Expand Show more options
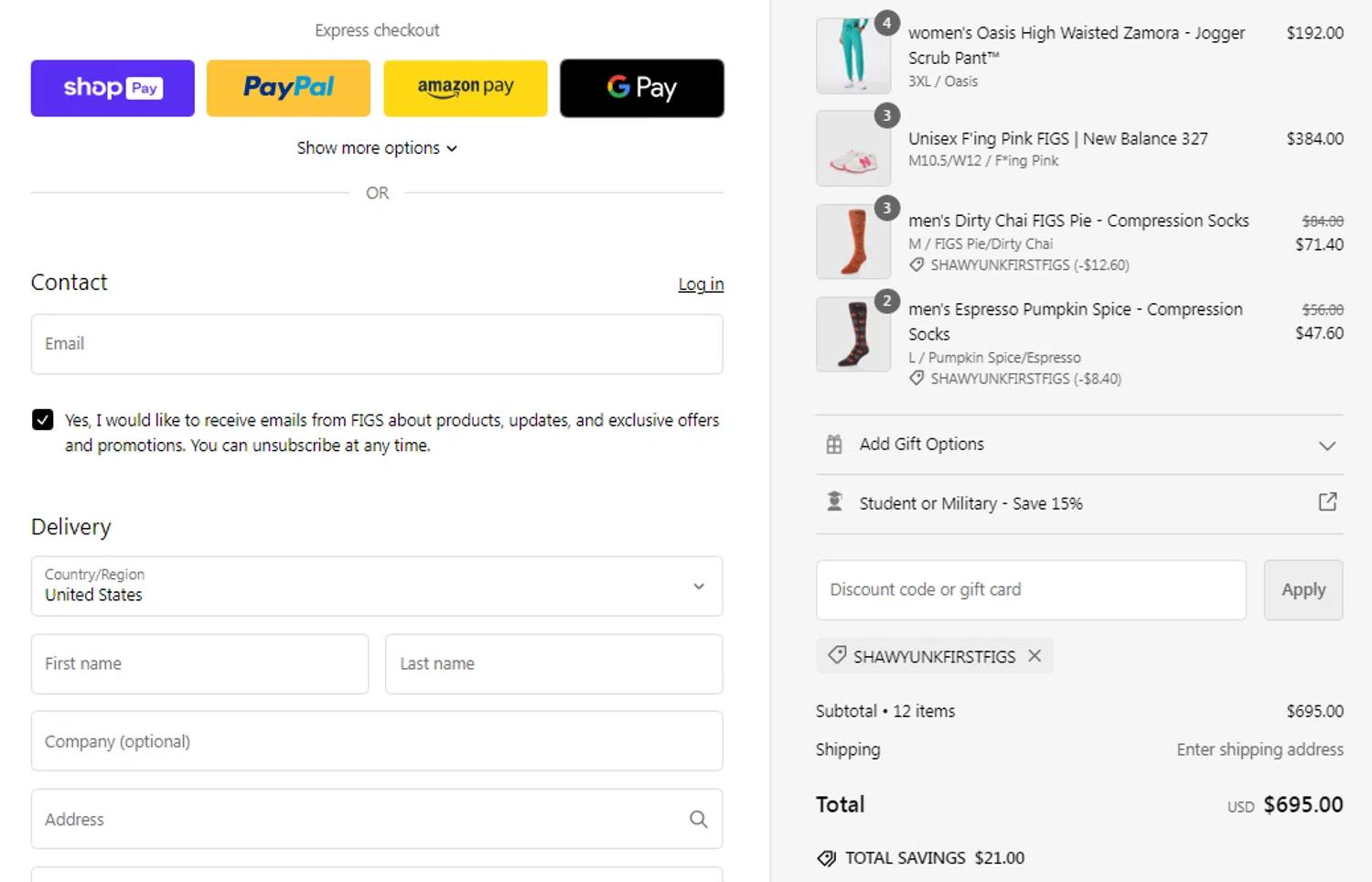 coord(377,148)
